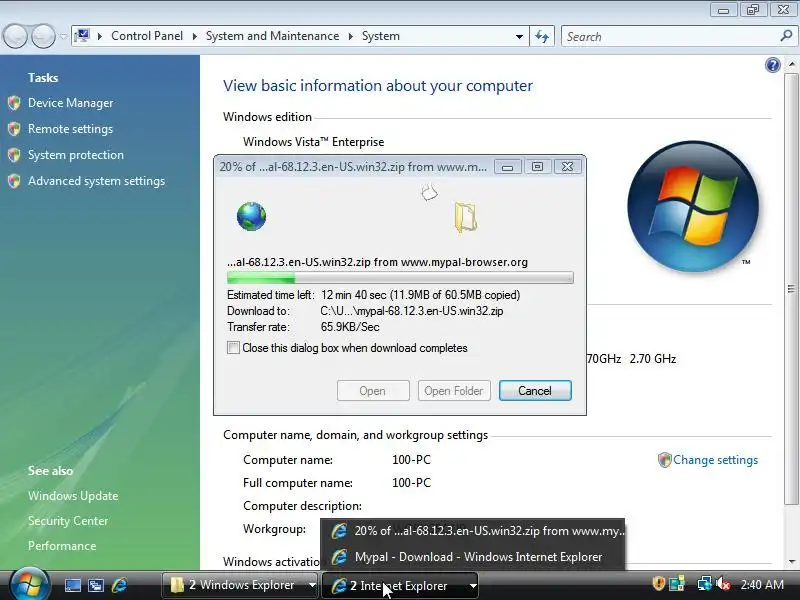This screenshot has height=600, width=800.
Task: Expand the Internet Explorer taskbar group arrow
Action: pyautogui.click(x=473, y=586)
